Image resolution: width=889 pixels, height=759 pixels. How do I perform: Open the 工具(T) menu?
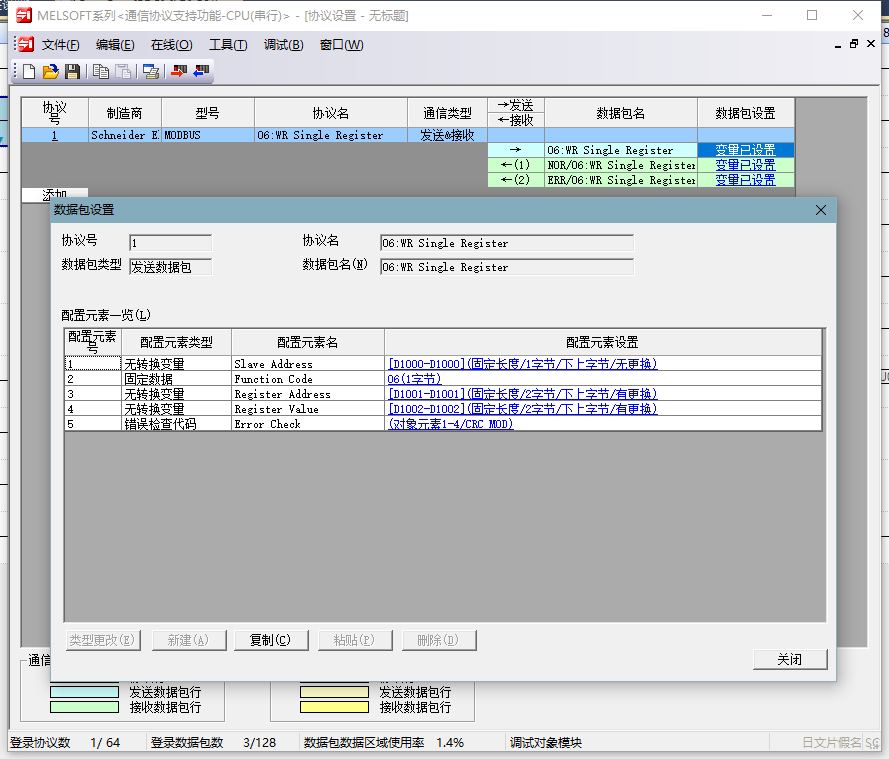227,45
